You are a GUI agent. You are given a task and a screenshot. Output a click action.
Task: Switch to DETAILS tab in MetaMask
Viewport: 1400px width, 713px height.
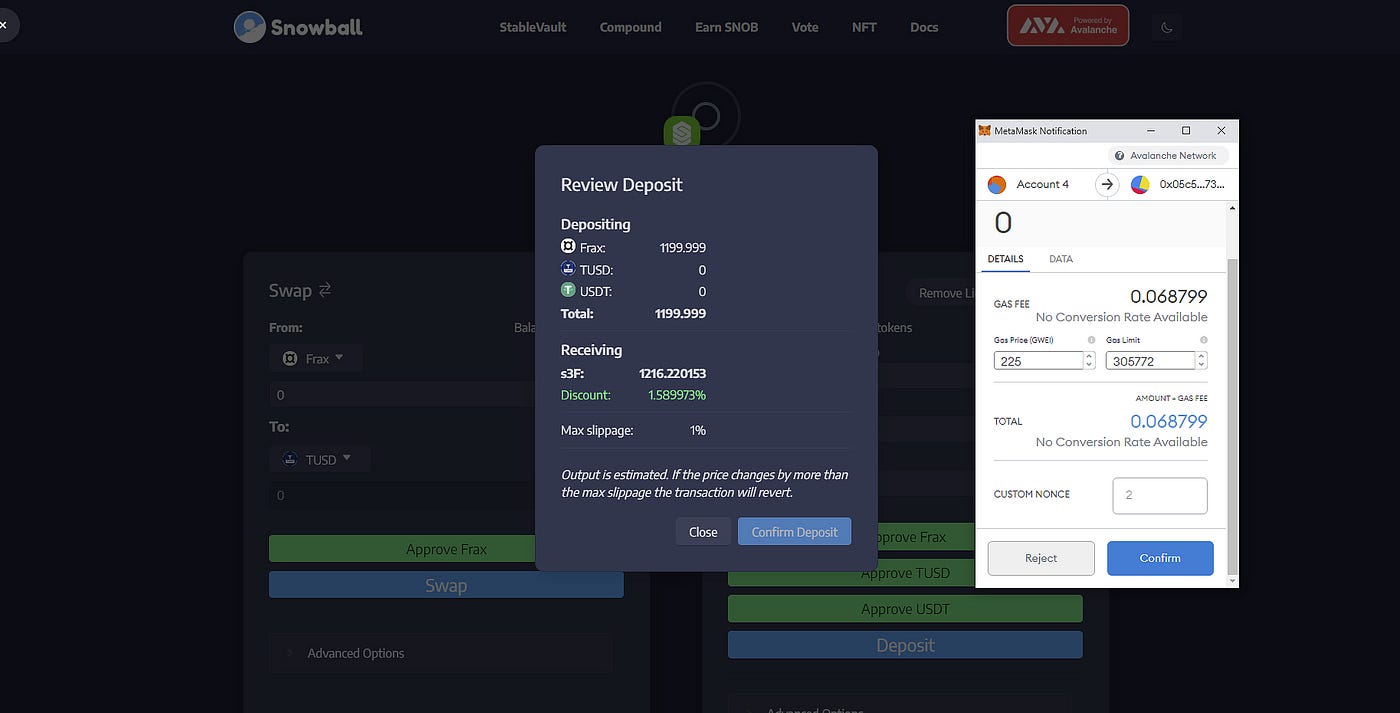[x=1005, y=259]
